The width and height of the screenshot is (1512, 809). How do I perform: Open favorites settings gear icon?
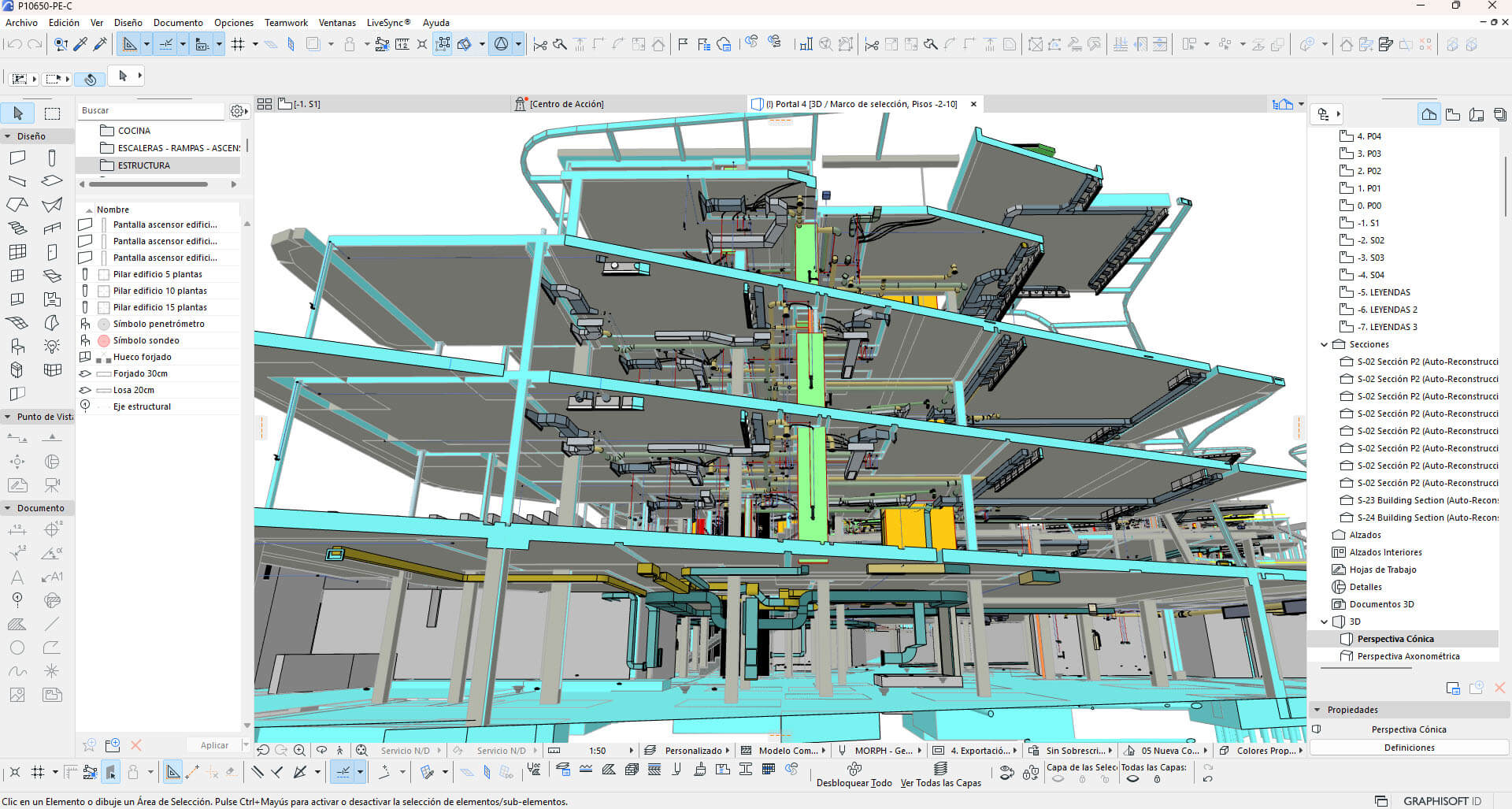pos(236,111)
